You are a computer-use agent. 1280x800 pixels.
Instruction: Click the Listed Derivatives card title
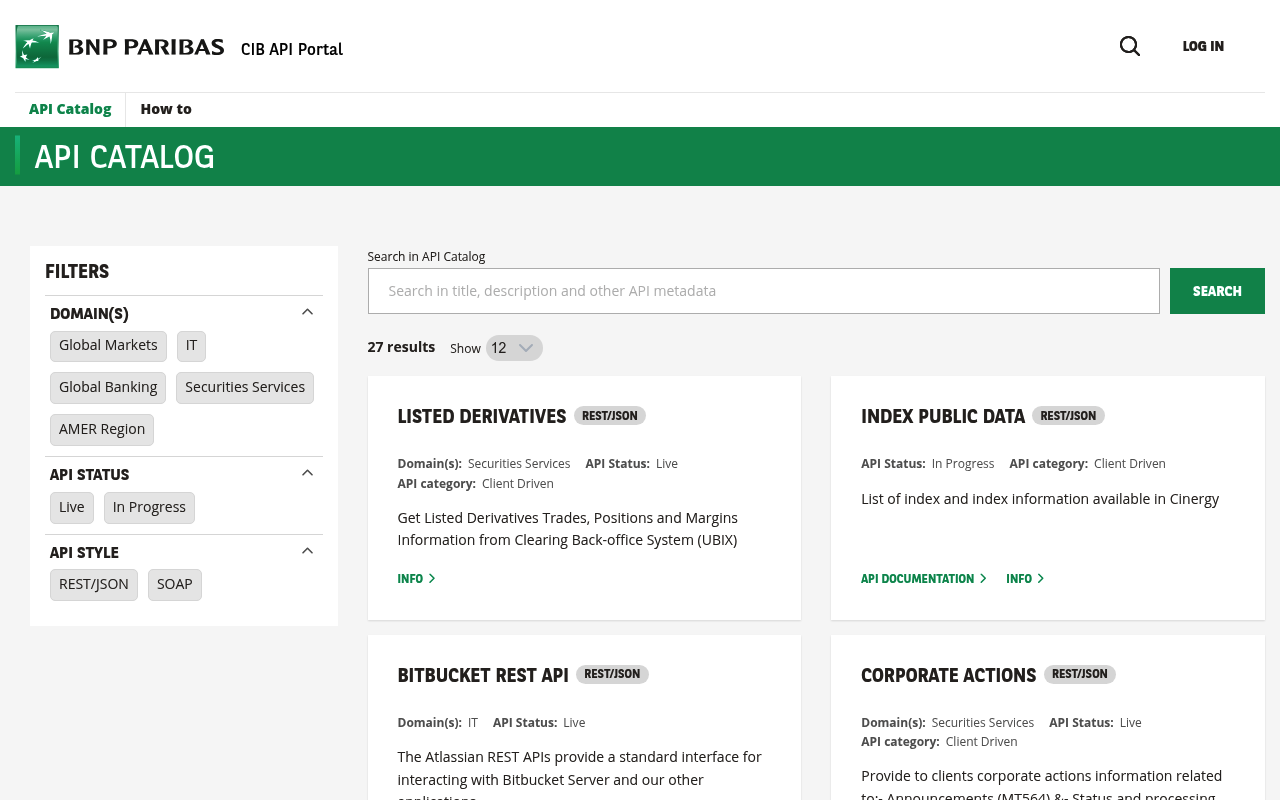(x=482, y=417)
